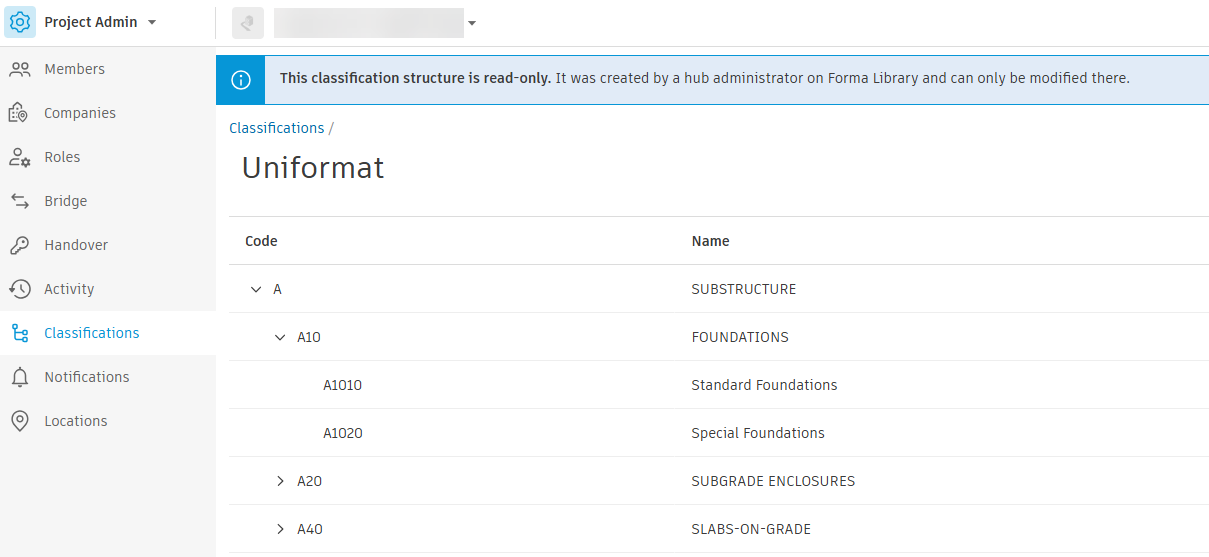Click the Bridge arrows icon
1209x557 pixels.
(20, 201)
